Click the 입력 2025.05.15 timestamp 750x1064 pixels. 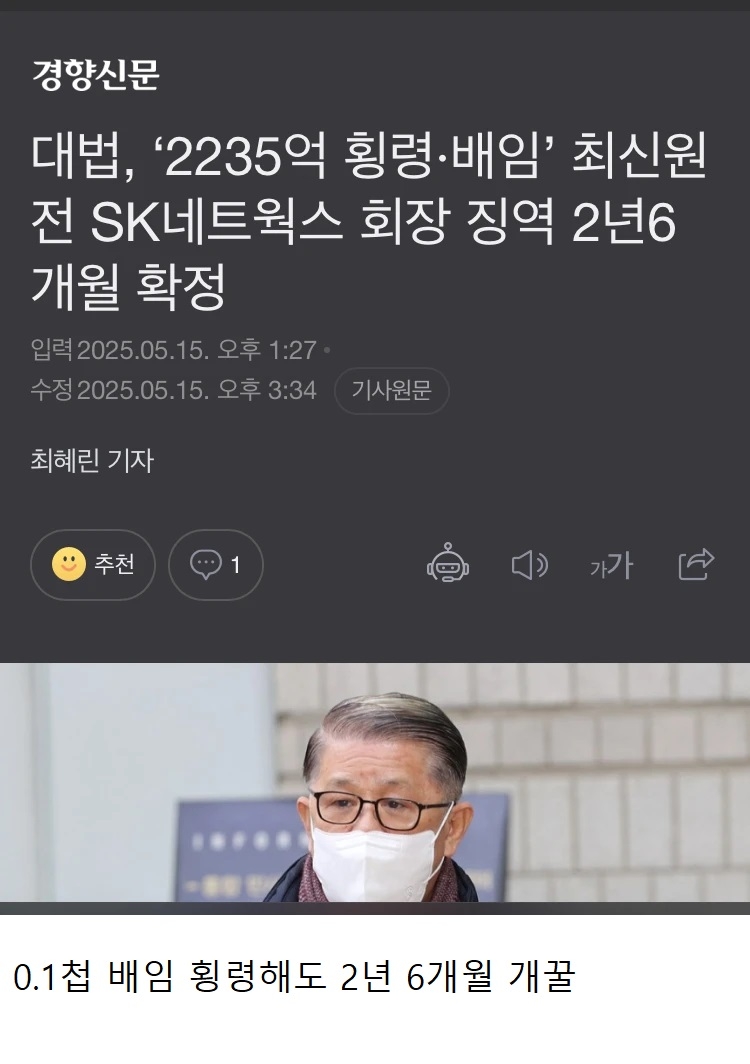click(x=174, y=350)
